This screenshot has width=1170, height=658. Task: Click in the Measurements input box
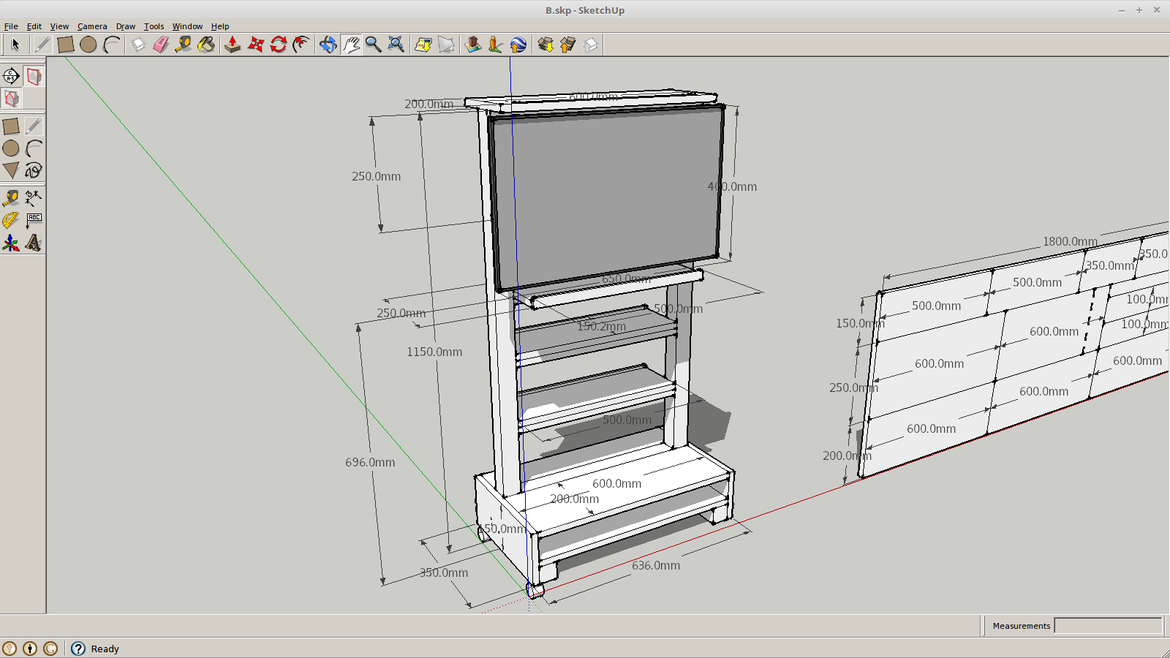coord(1108,626)
